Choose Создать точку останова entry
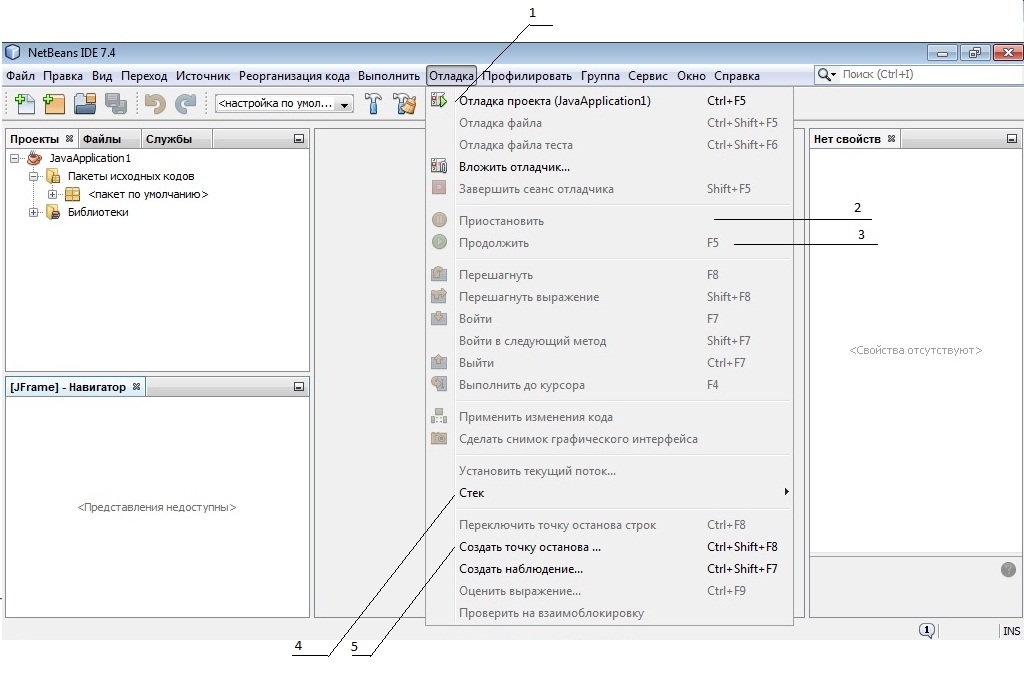This screenshot has height=684, width=1024. point(609,547)
